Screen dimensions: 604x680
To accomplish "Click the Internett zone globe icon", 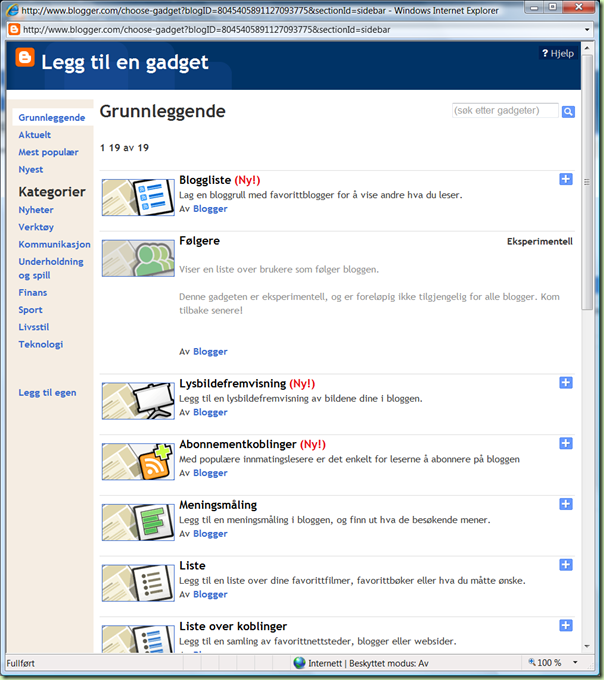I will pyautogui.click(x=299, y=663).
